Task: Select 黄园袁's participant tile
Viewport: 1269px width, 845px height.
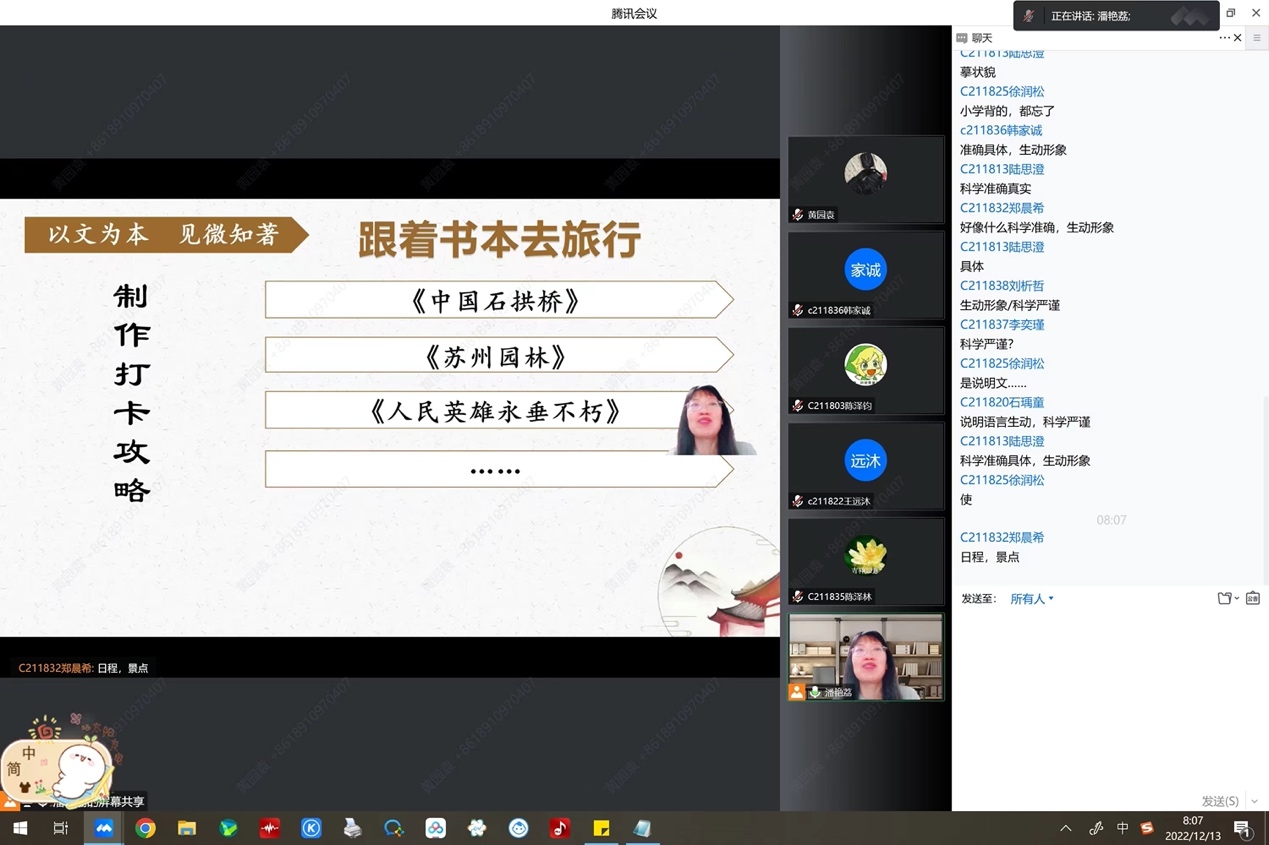Action: (866, 180)
